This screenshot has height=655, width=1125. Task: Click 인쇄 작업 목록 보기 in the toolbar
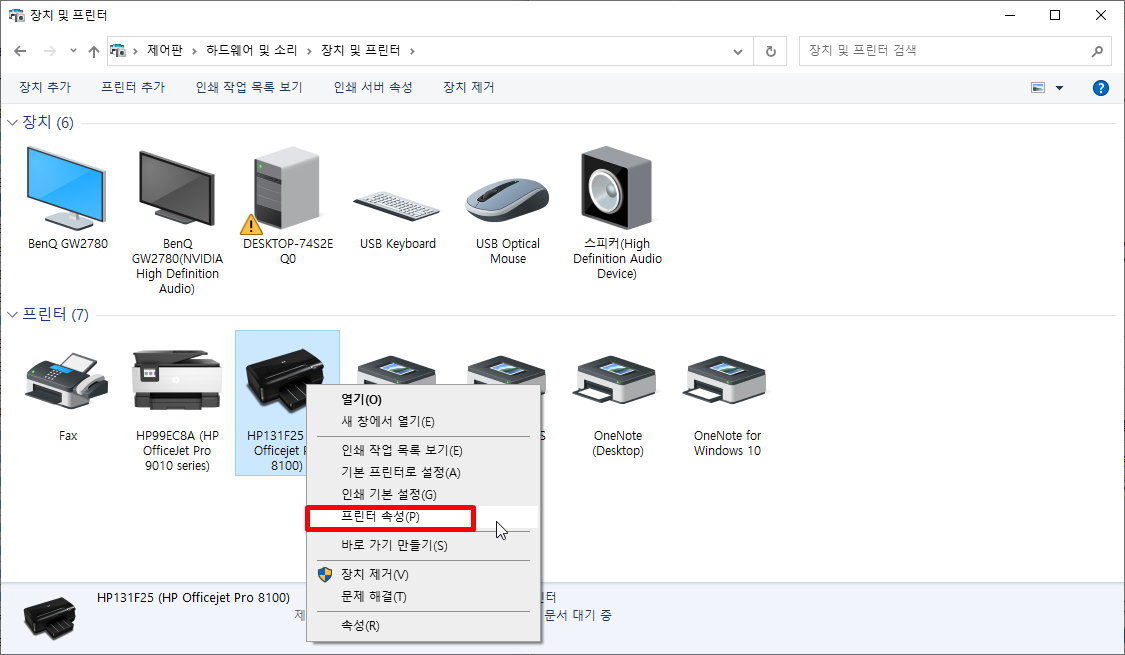(249, 88)
